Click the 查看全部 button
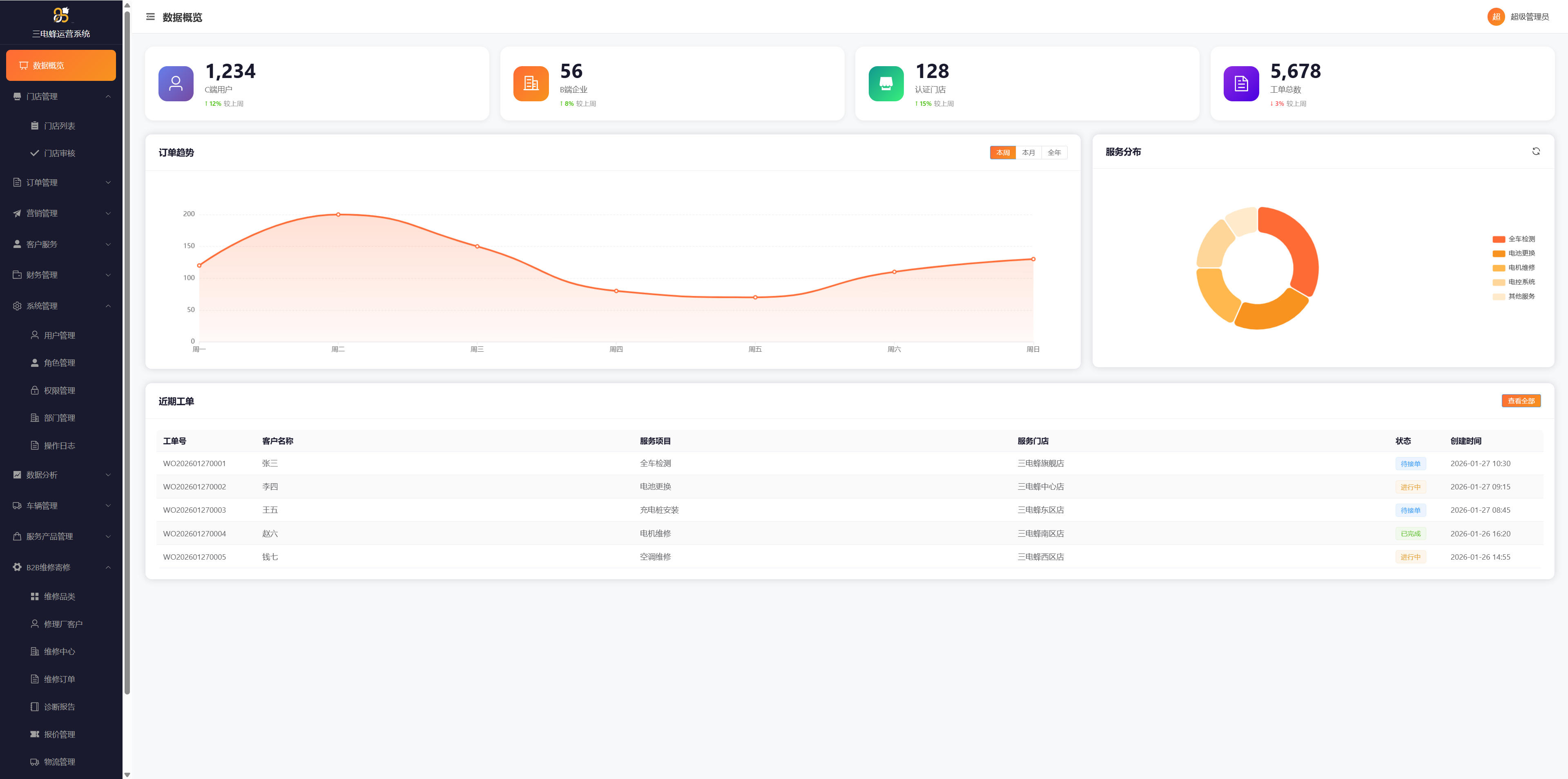The height and width of the screenshot is (779, 1568). click(x=1521, y=401)
